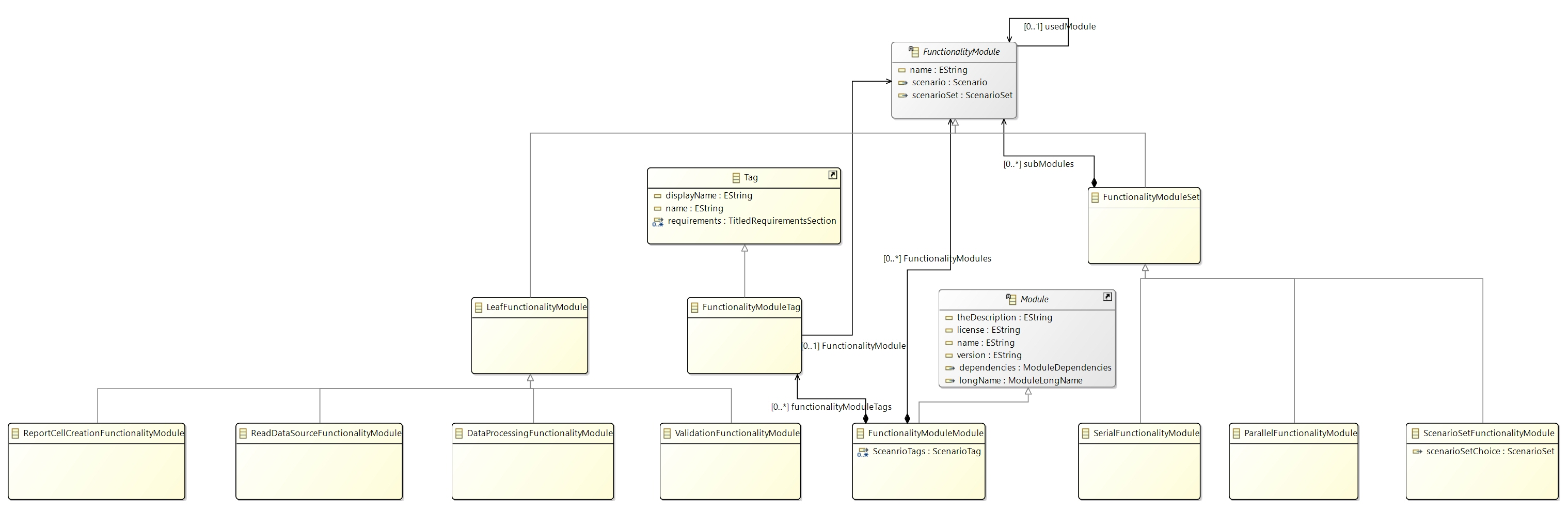Select the ScenarioSetFunctionalityModule title

point(1489,434)
